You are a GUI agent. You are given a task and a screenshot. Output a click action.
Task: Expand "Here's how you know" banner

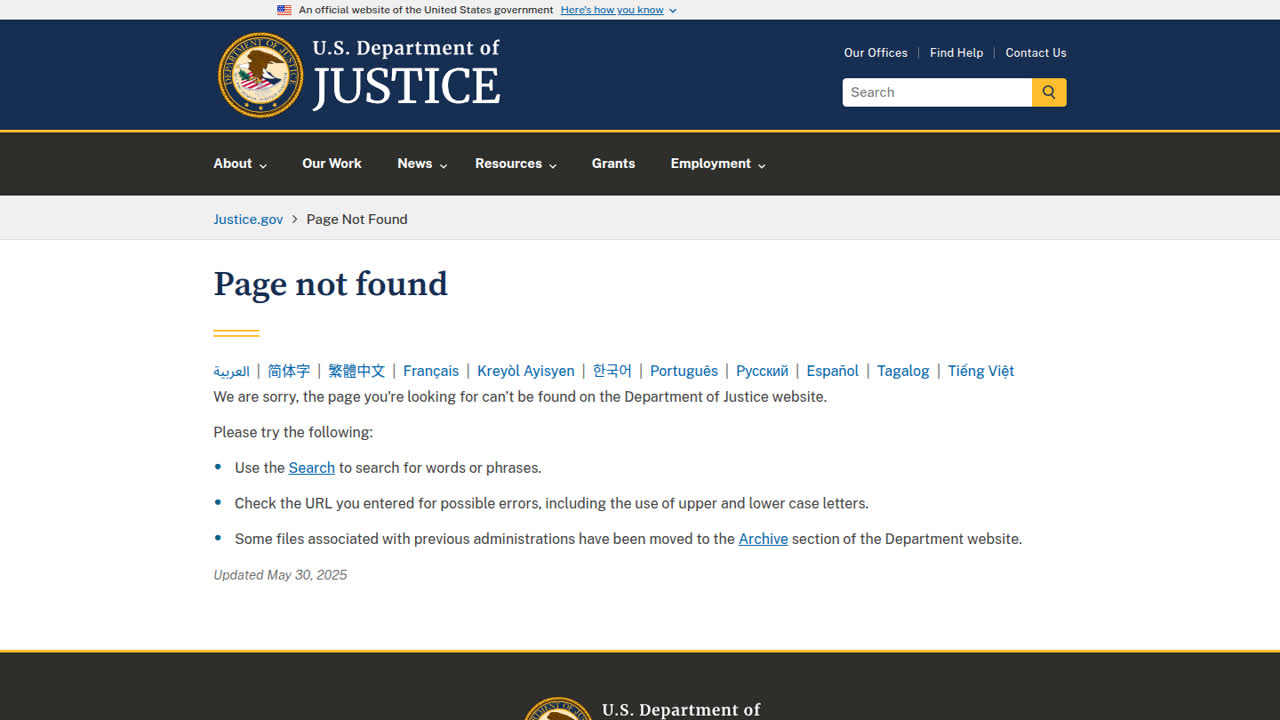pos(618,10)
